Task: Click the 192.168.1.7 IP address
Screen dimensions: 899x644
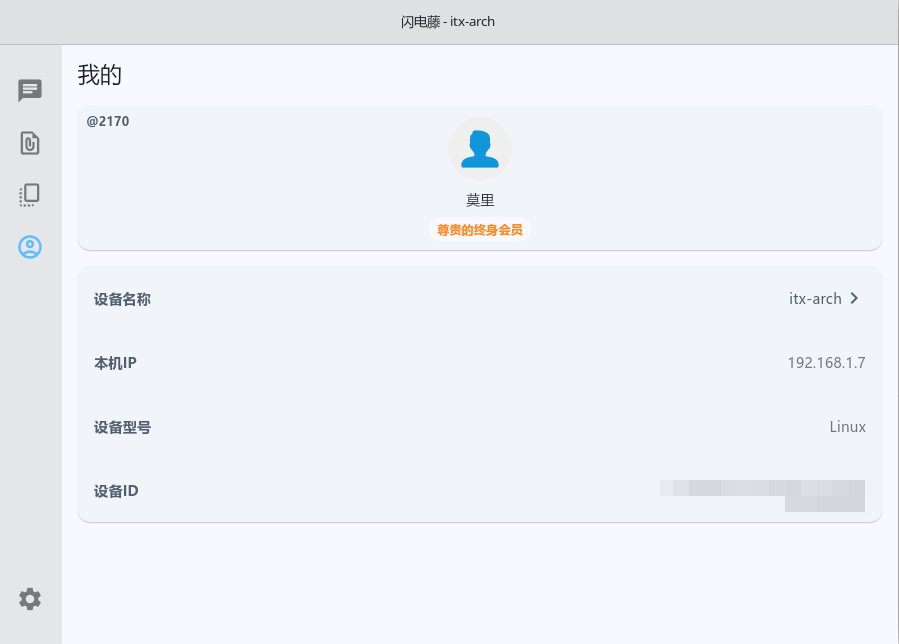Action: 826,363
